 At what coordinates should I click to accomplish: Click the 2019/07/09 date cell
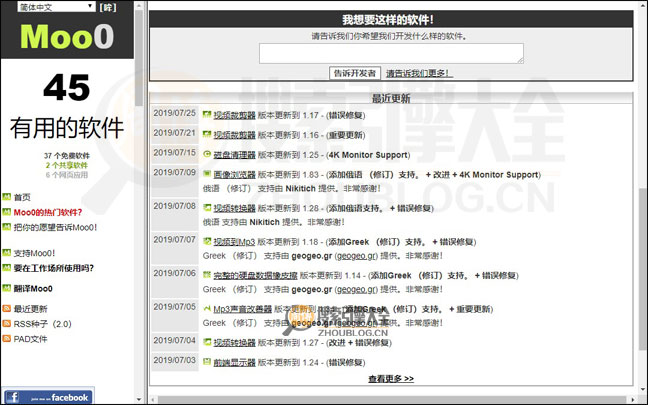point(175,181)
